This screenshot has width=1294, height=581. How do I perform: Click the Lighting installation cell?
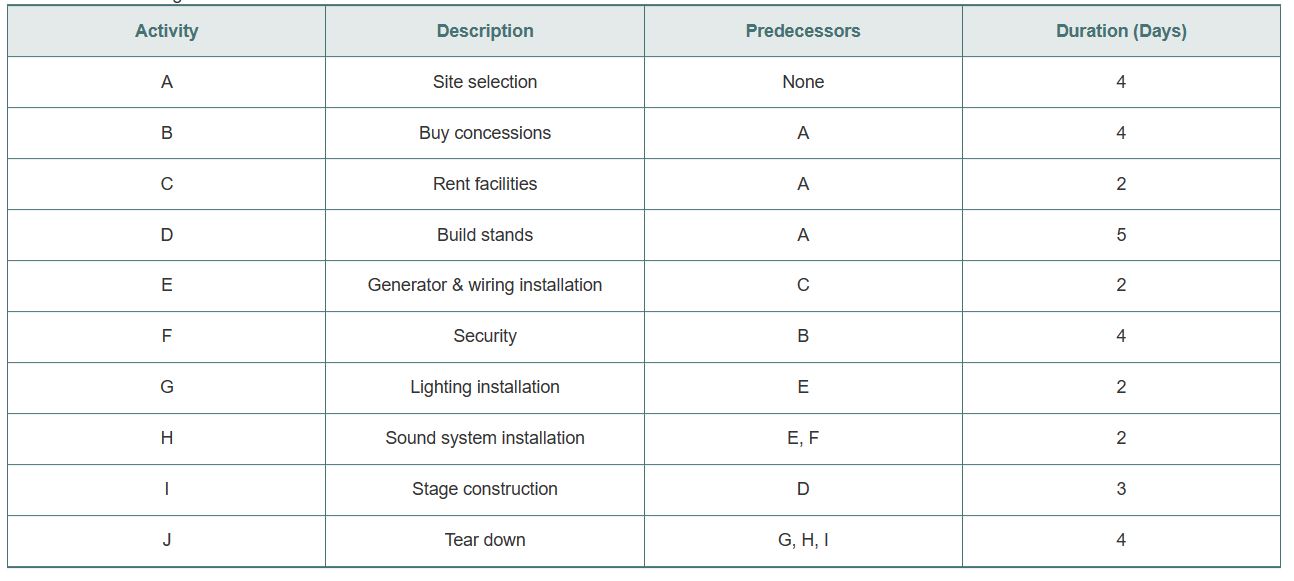[485, 387]
